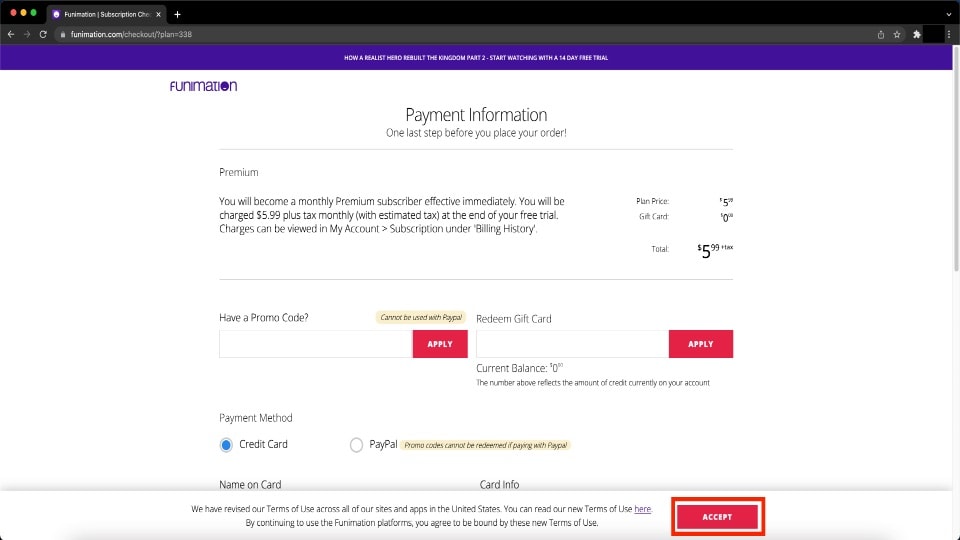Click the lock icon in the address bar
Viewport: 960px width, 540px height.
[62, 34]
